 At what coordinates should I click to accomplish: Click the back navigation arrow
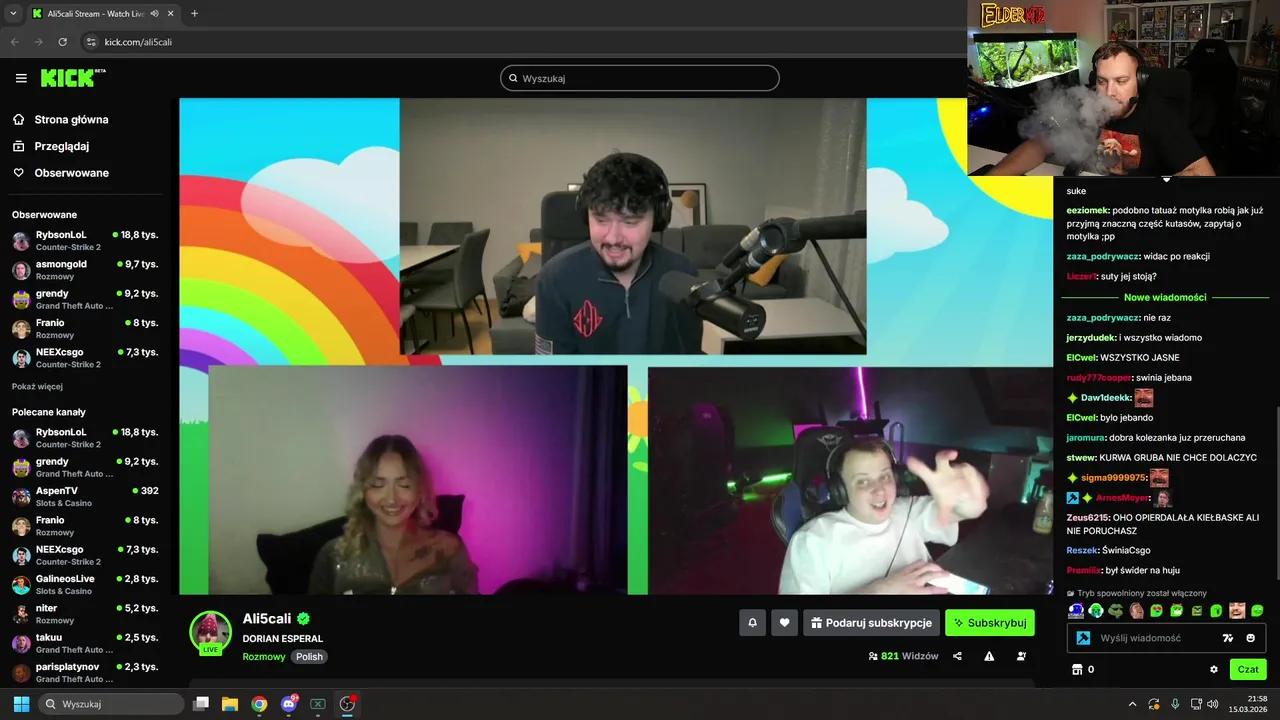tap(14, 42)
